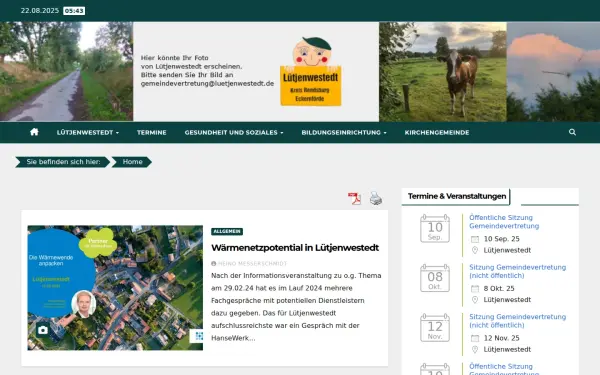Click the author icon beside Heino Messerschmidt
Image resolution: width=600 pixels, height=375 pixels.
pos(214,264)
